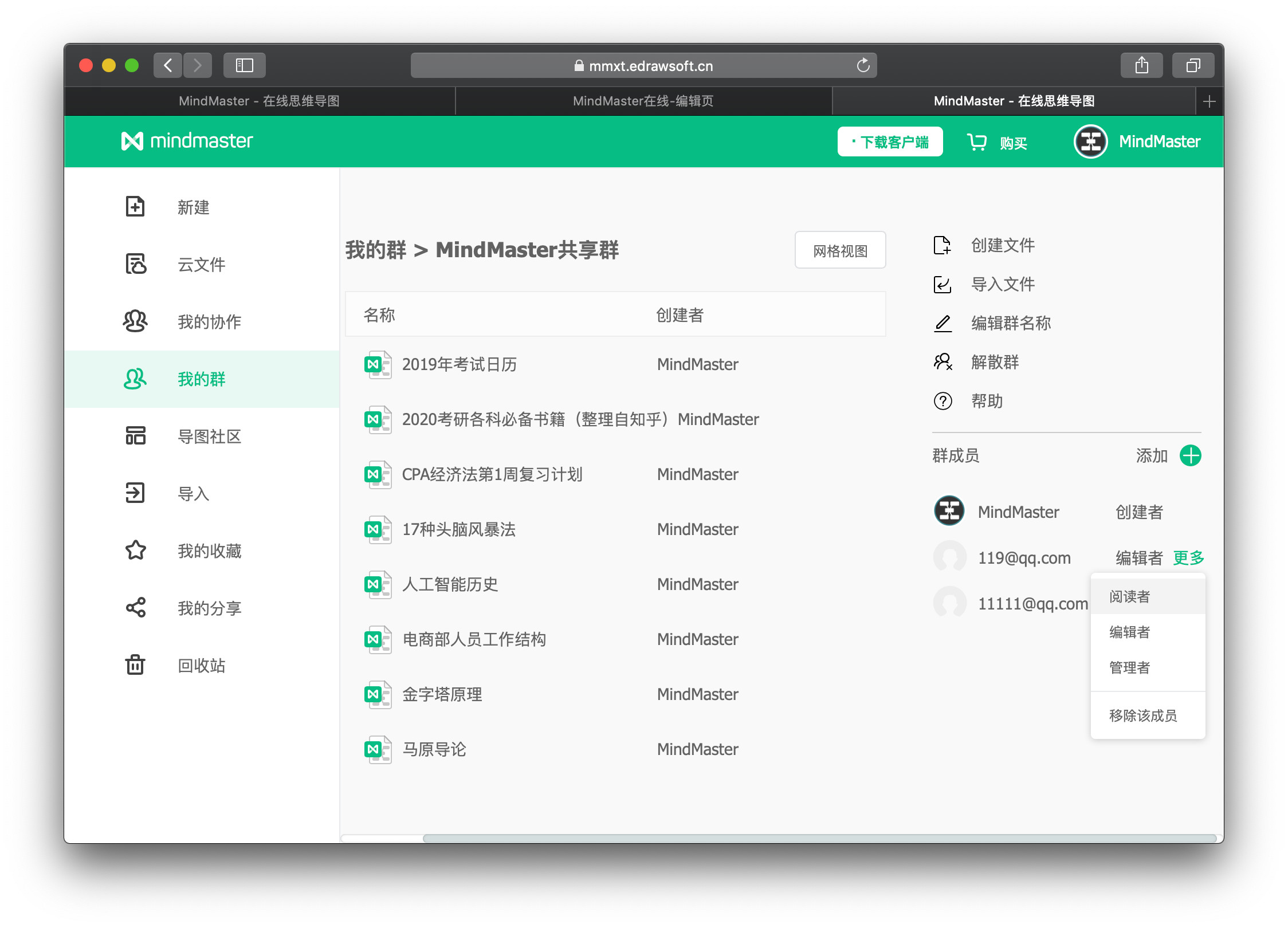Viewport: 1288px width, 928px height.
Task: Click the mindmaster logo in header
Action: [187, 141]
